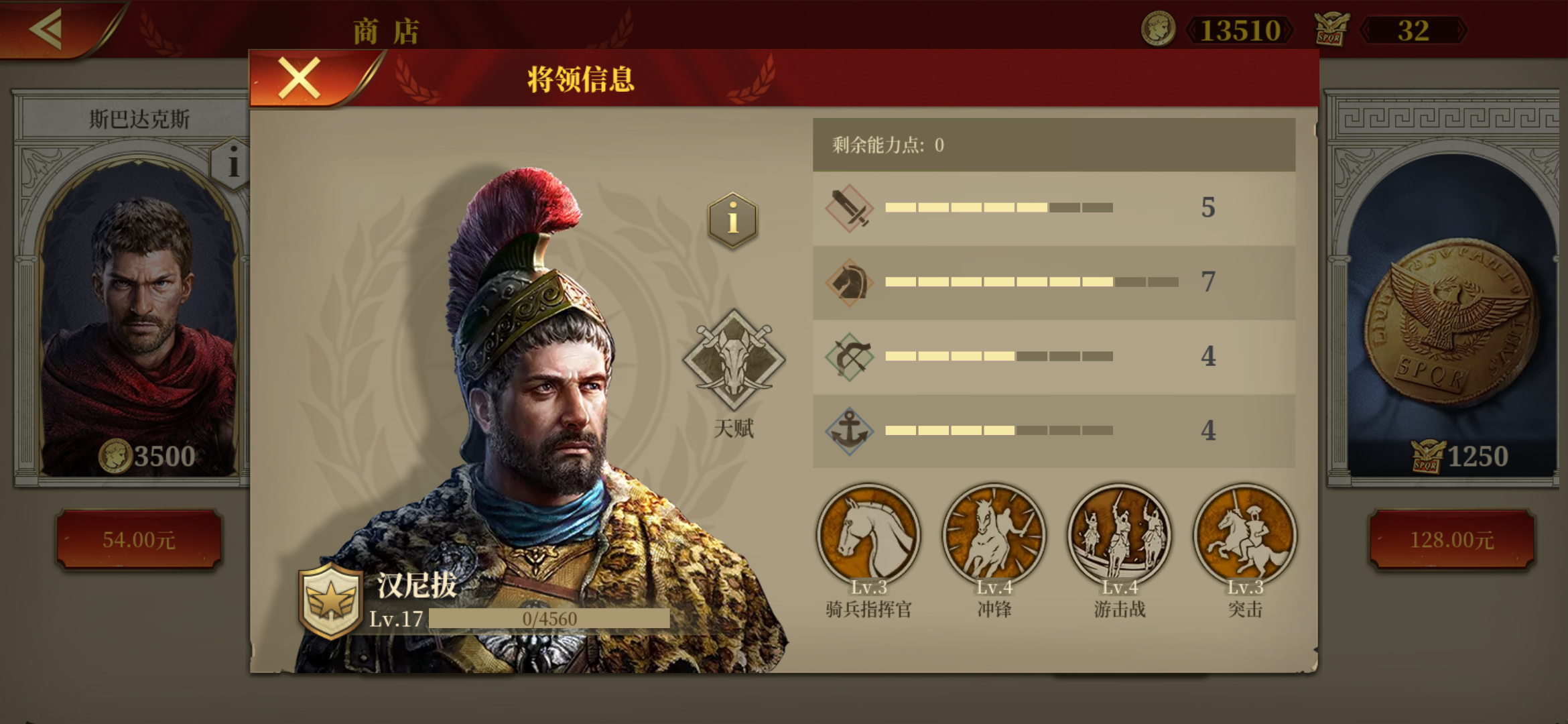This screenshot has height=724, width=1568.
Task: Select the 突击 assault skill icon
Action: (1245, 536)
